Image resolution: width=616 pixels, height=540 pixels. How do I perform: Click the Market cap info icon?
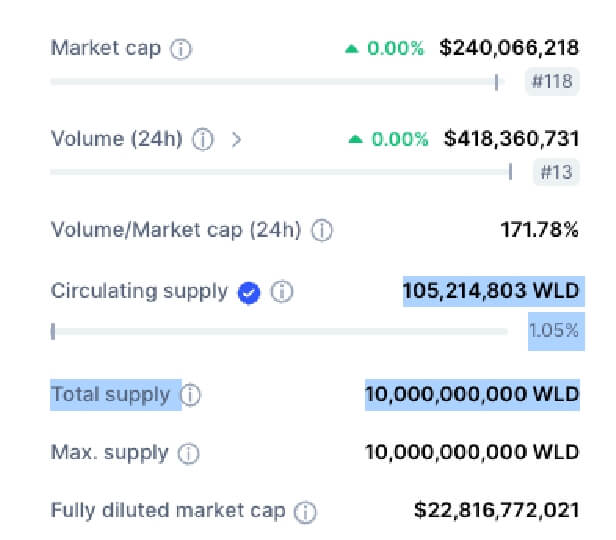click(181, 49)
